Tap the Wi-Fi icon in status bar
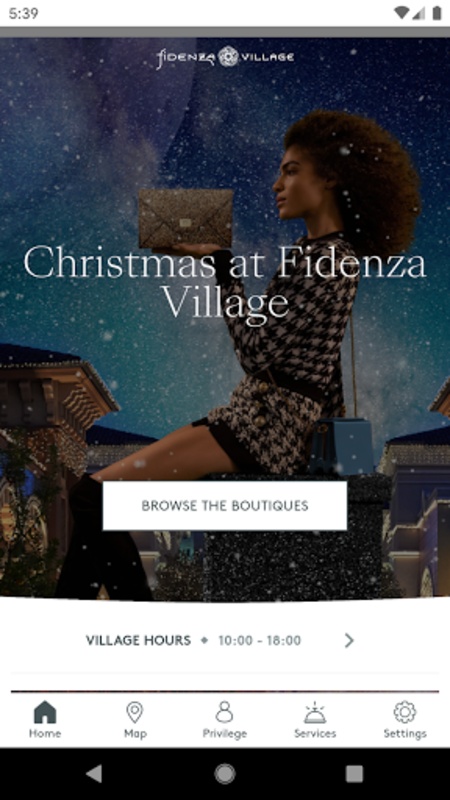This screenshot has height=800, width=450. tap(402, 13)
